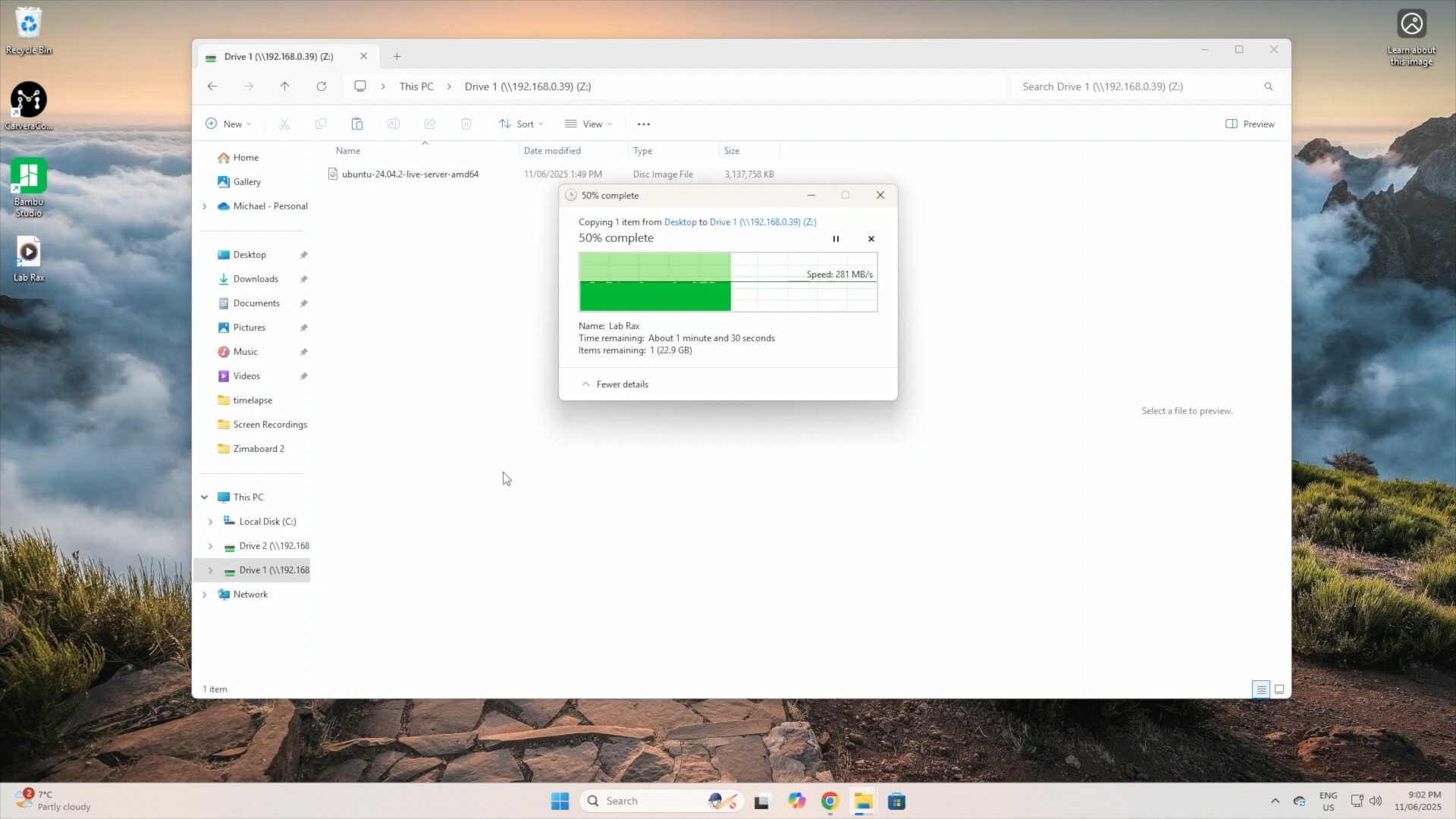Switch to details view layout icon

[x=1260, y=689]
